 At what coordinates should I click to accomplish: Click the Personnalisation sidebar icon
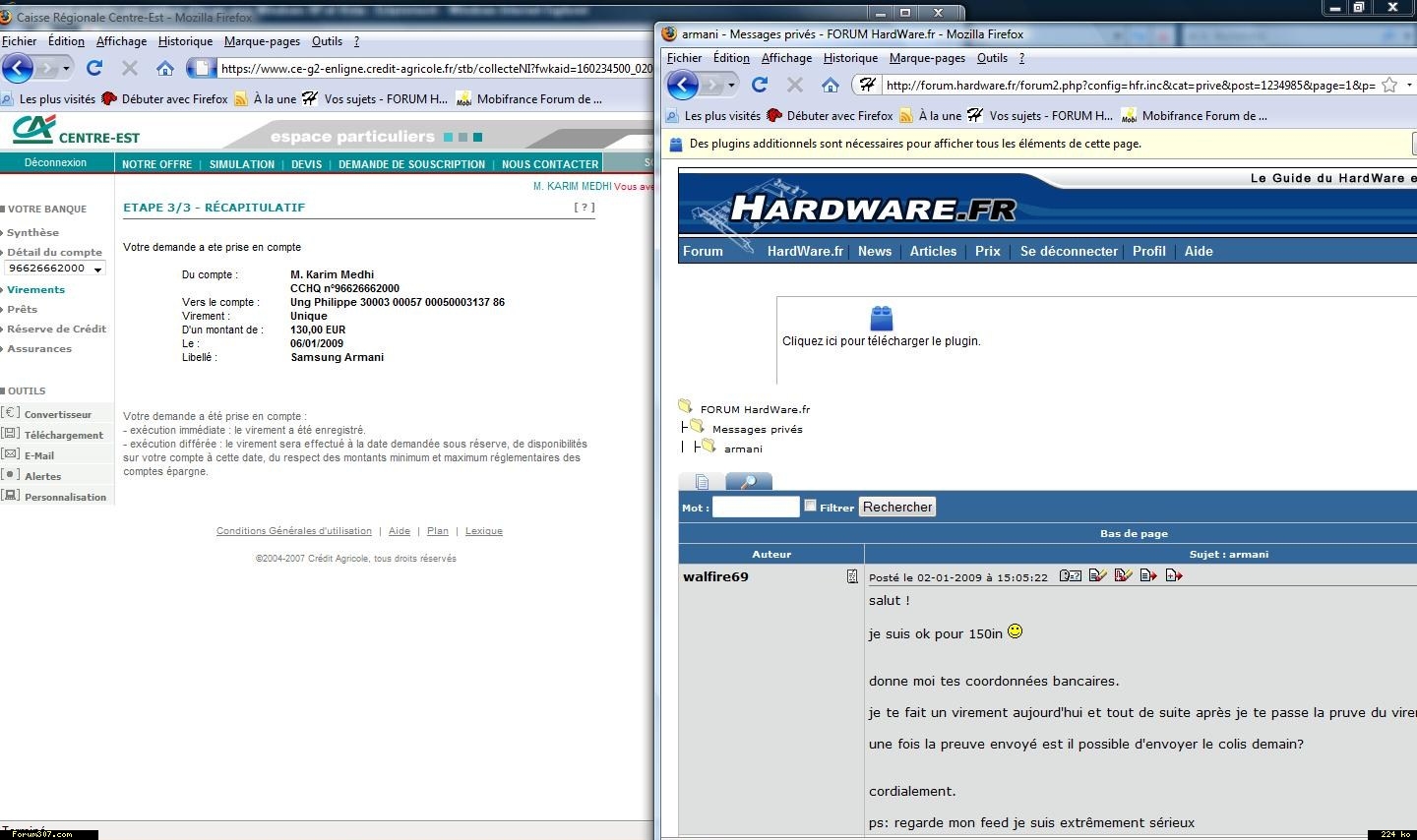tap(11, 496)
